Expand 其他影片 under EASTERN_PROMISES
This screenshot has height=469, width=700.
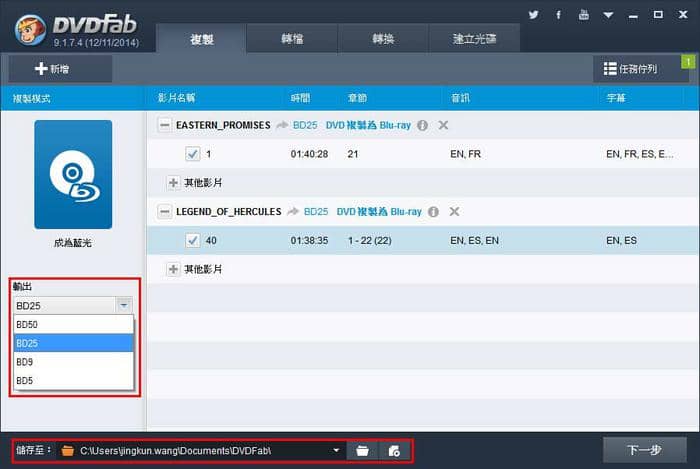[x=173, y=183]
